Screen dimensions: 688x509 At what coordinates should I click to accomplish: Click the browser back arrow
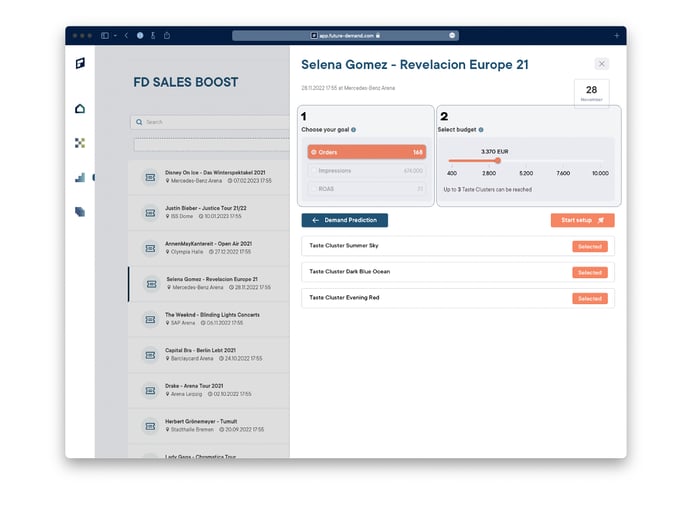click(126, 36)
